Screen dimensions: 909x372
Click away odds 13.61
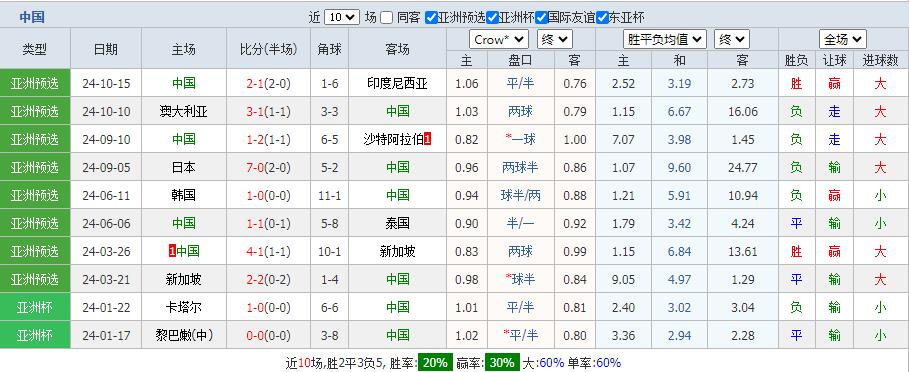point(743,251)
